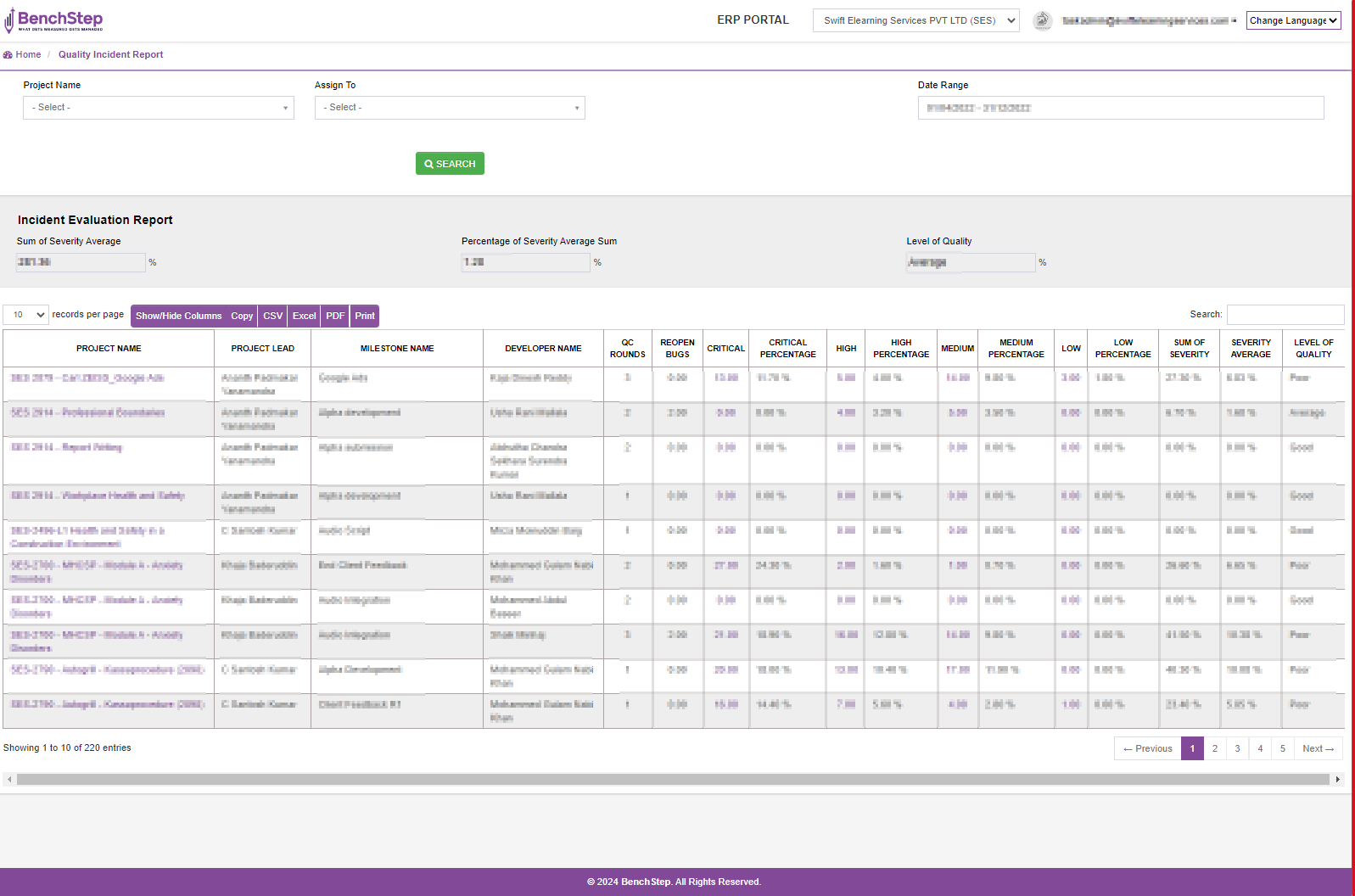1355x896 pixels.
Task: Click the horizontal scrollbar track
Action: (673, 779)
